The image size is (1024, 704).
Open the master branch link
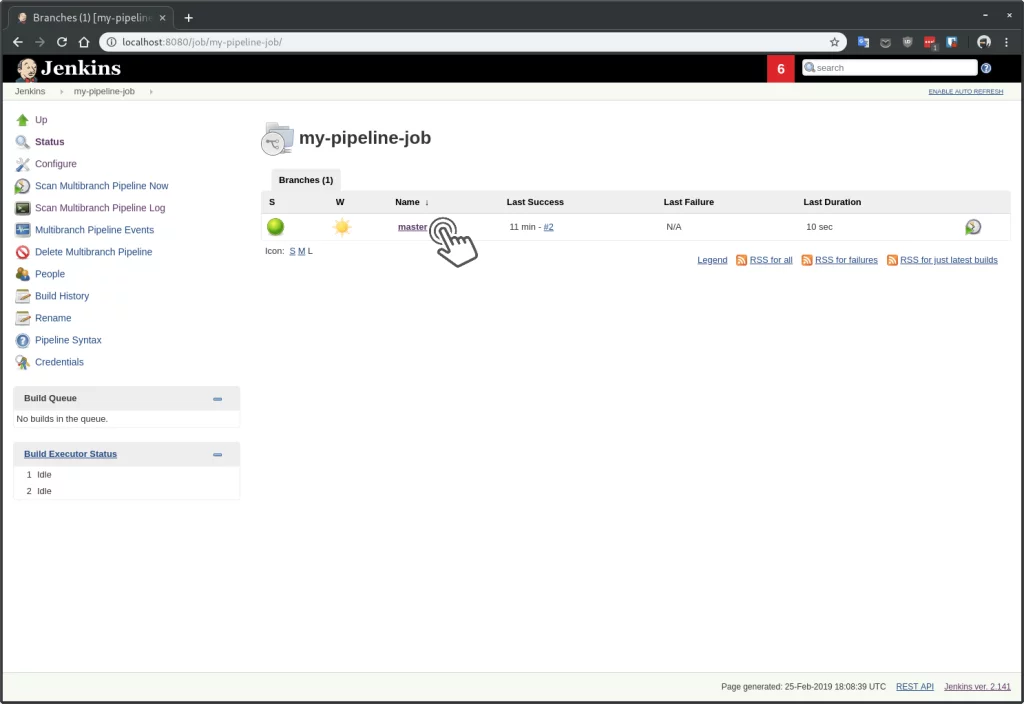pos(412,227)
